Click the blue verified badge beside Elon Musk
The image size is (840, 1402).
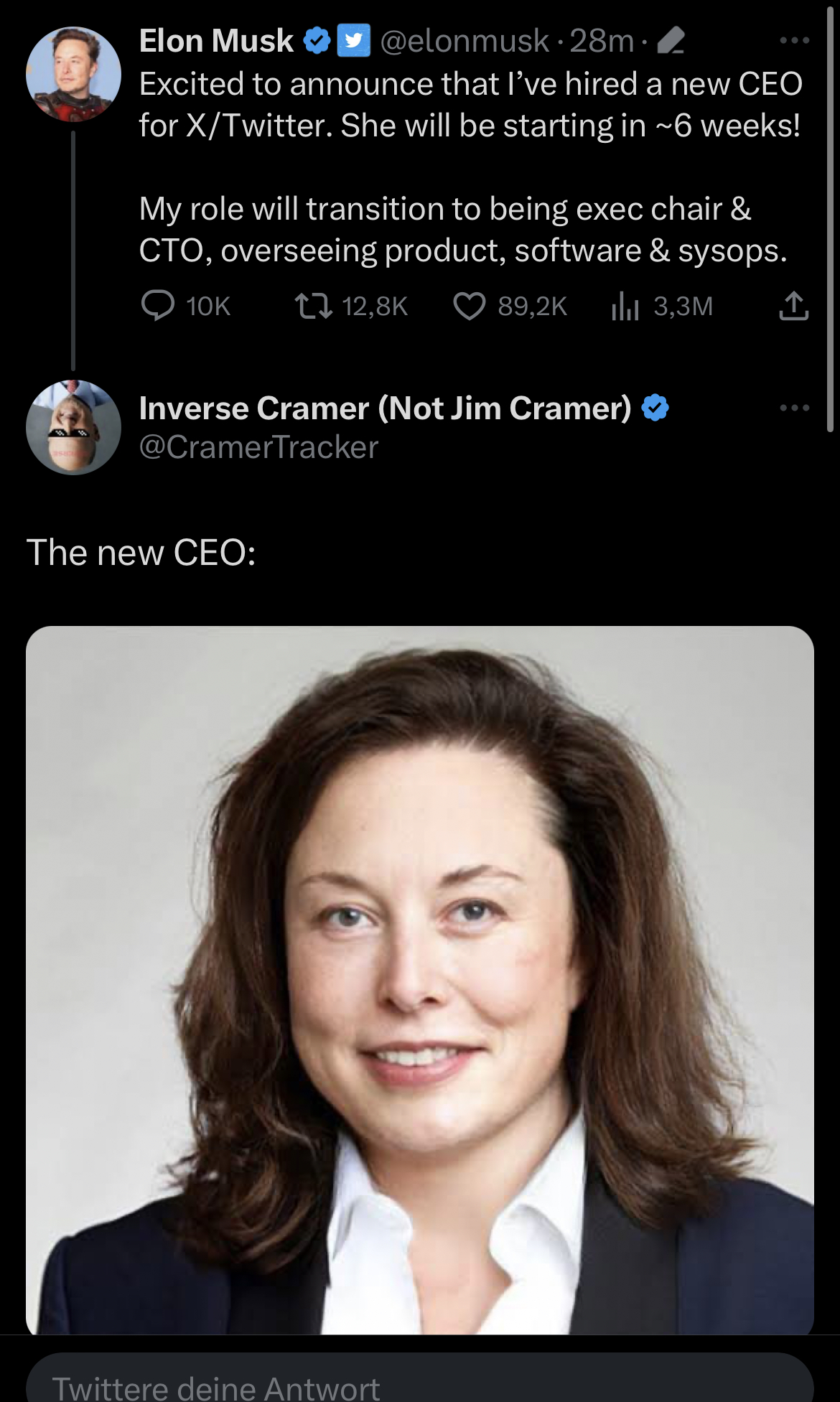[317, 41]
